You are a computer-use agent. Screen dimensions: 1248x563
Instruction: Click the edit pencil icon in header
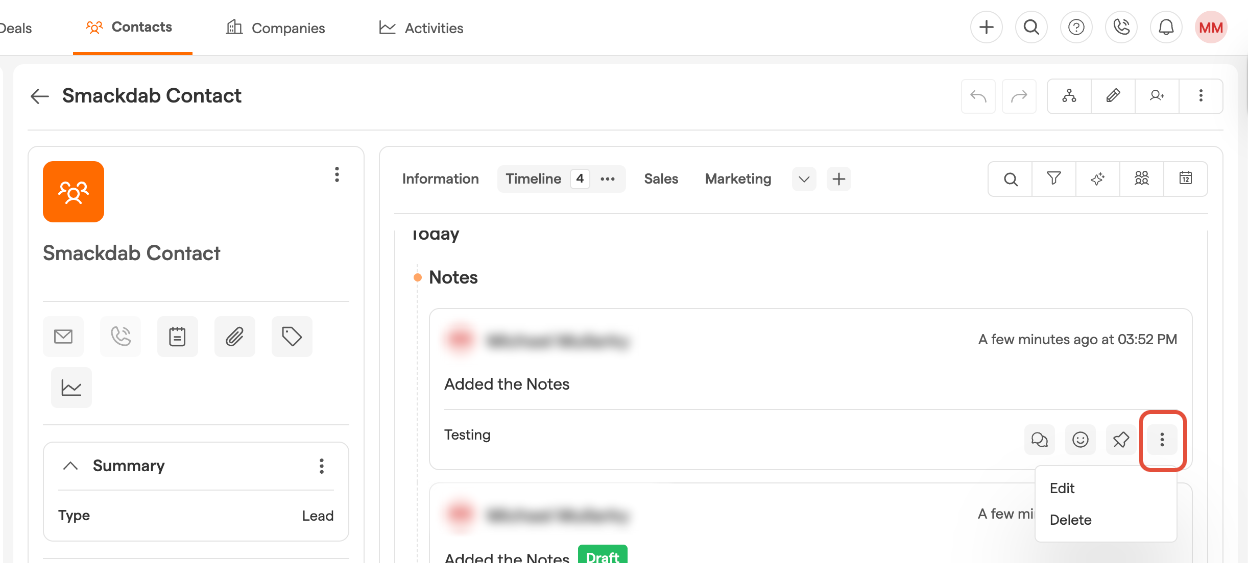tap(1113, 96)
